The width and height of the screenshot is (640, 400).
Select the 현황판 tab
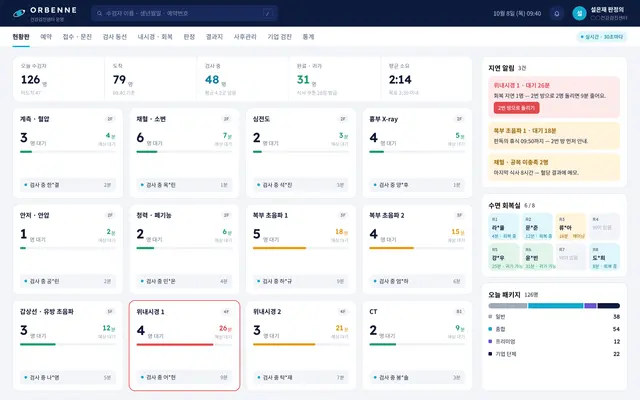[21, 37]
